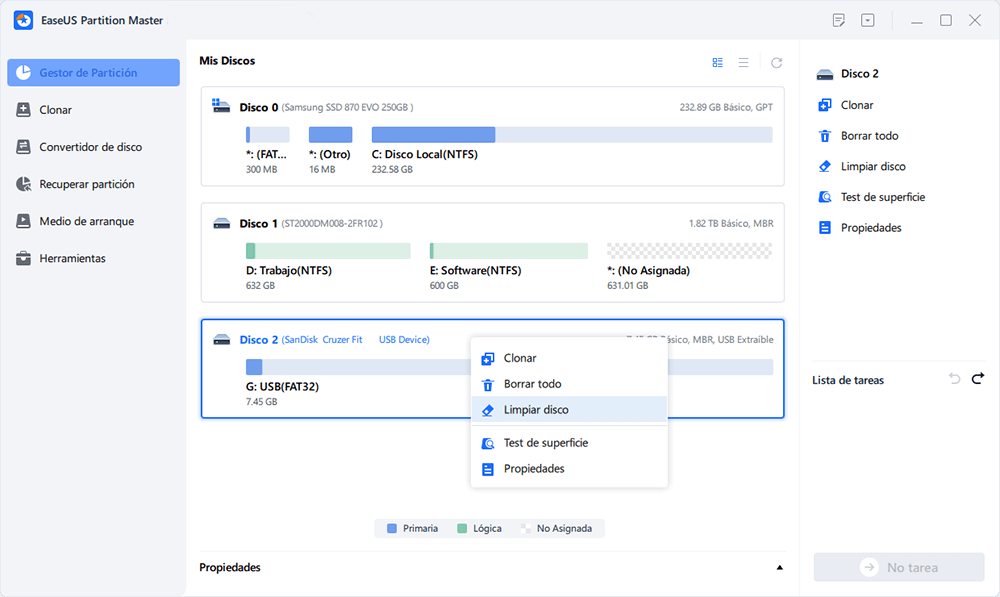Click Test de superficie in right panel
This screenshot has width=1000, height=597.
(883, 197)
